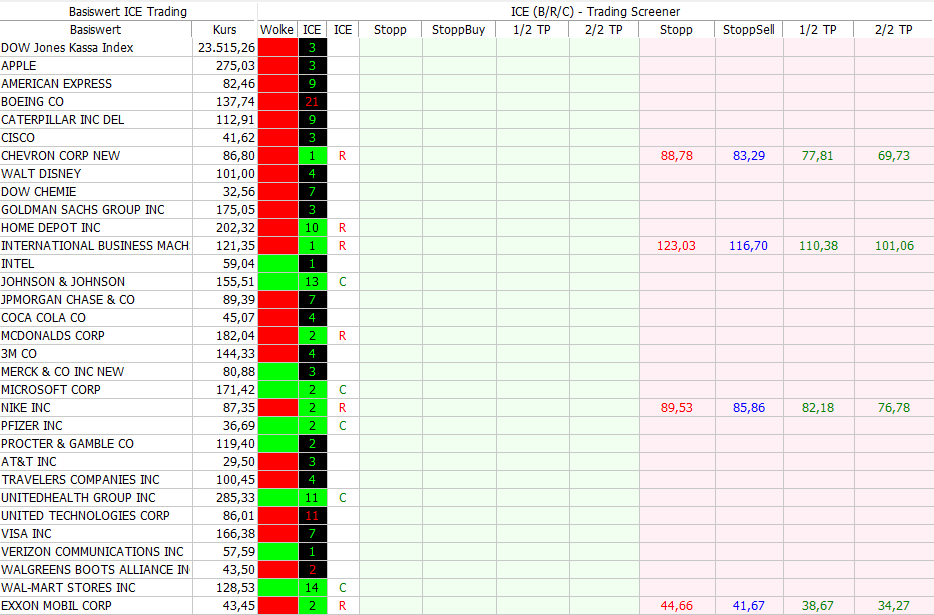
Task: Select MICROSOFT CORP entry
Action: (51, 390)
